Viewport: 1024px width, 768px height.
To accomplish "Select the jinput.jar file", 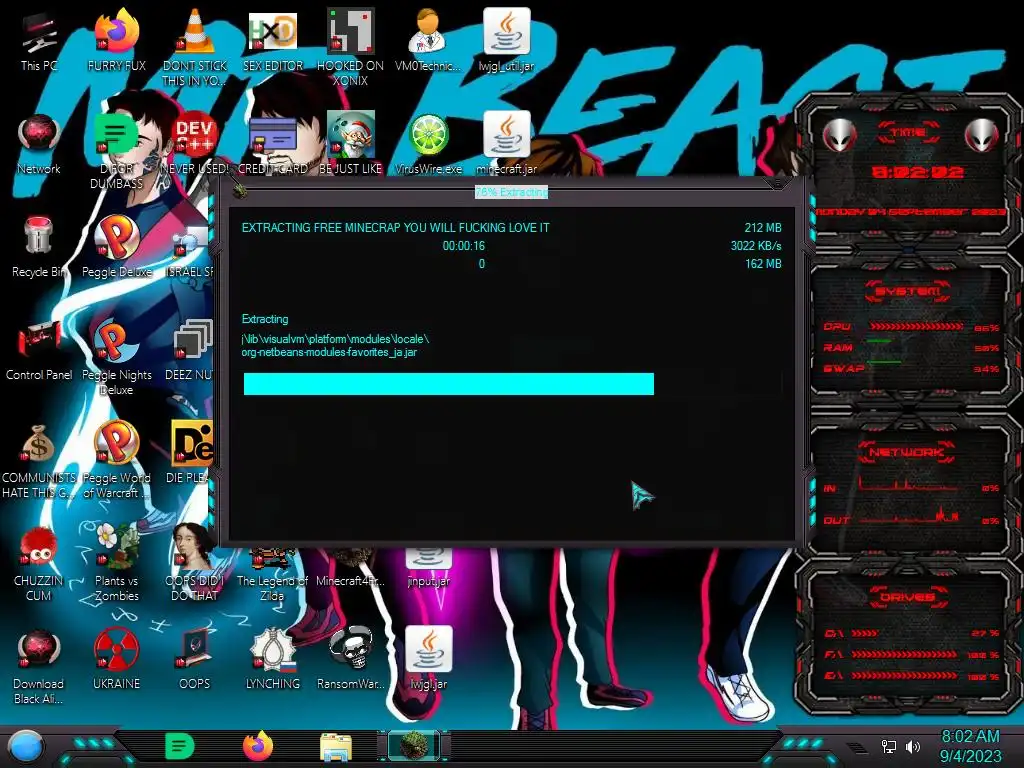I will 428,568.
